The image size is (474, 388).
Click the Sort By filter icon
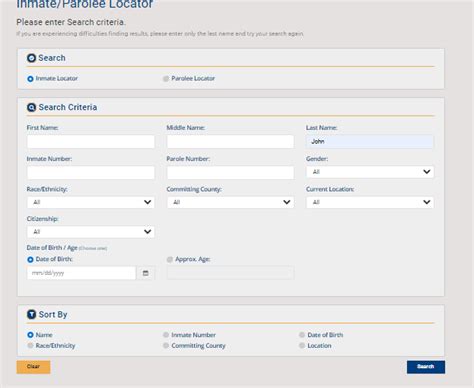point(31,314)
